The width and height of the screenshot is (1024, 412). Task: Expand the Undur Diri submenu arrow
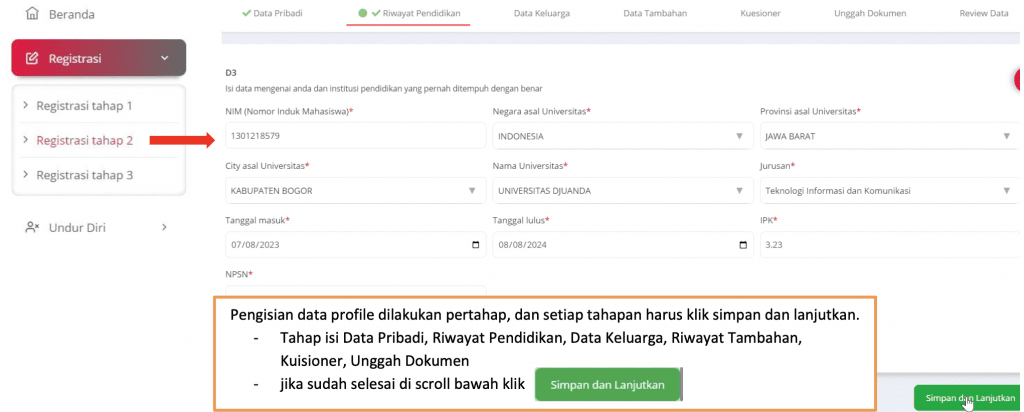(164, 228)
